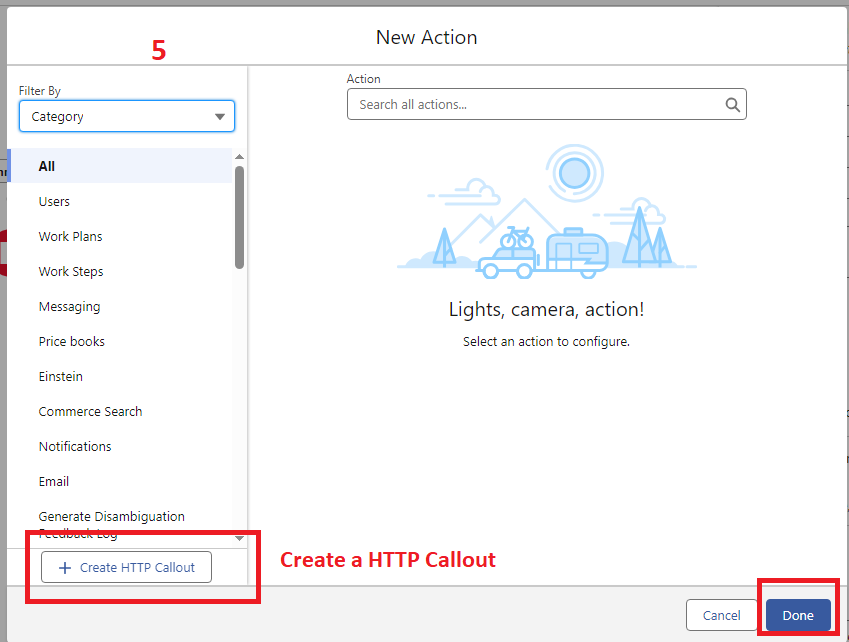This screenshot has width=849, height=642.
Task: Click the Search all actions field
Action: coord(535,105)
